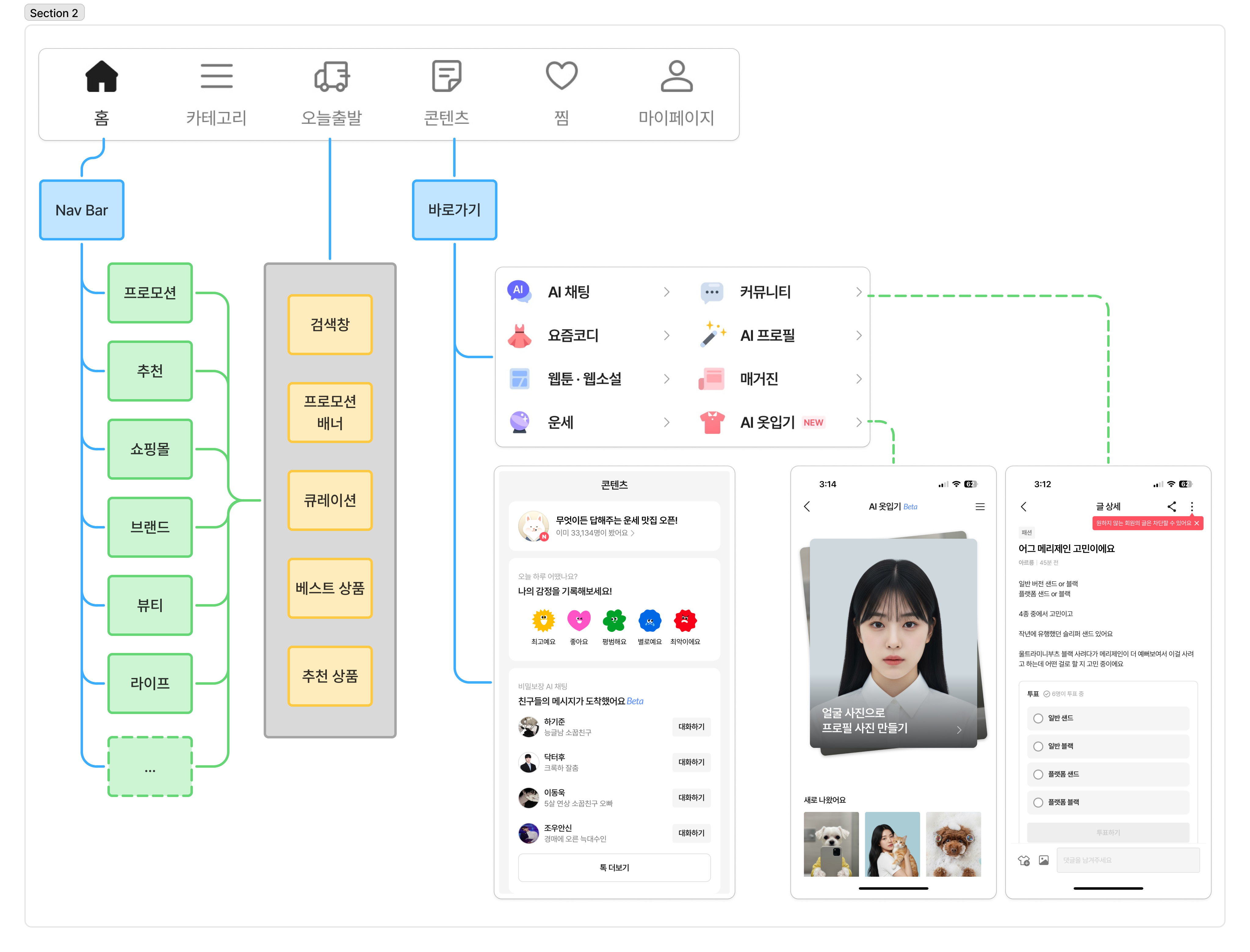Expand the AI 채팅 row chevron
The width and height of the screenshot is (1250, 952).
667,292
